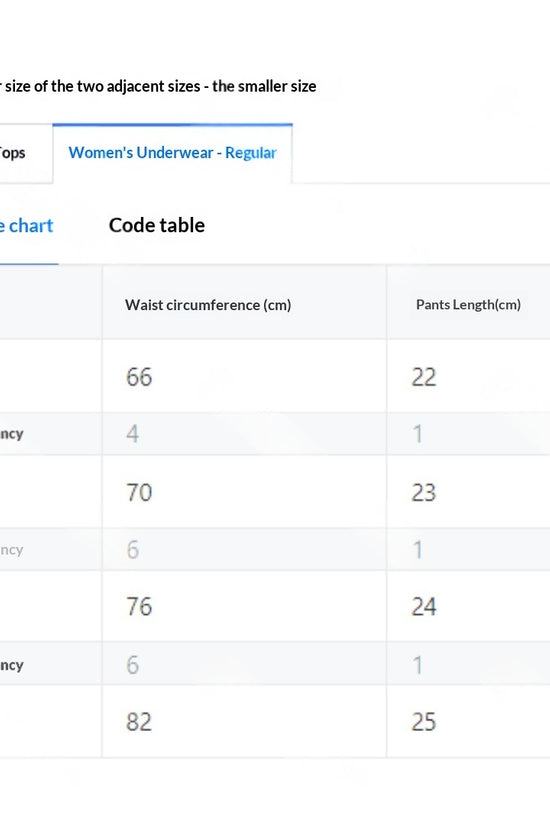Click waist difference value 4
Image resolution: width=550 pixels, height=825 pixels.
133,434
